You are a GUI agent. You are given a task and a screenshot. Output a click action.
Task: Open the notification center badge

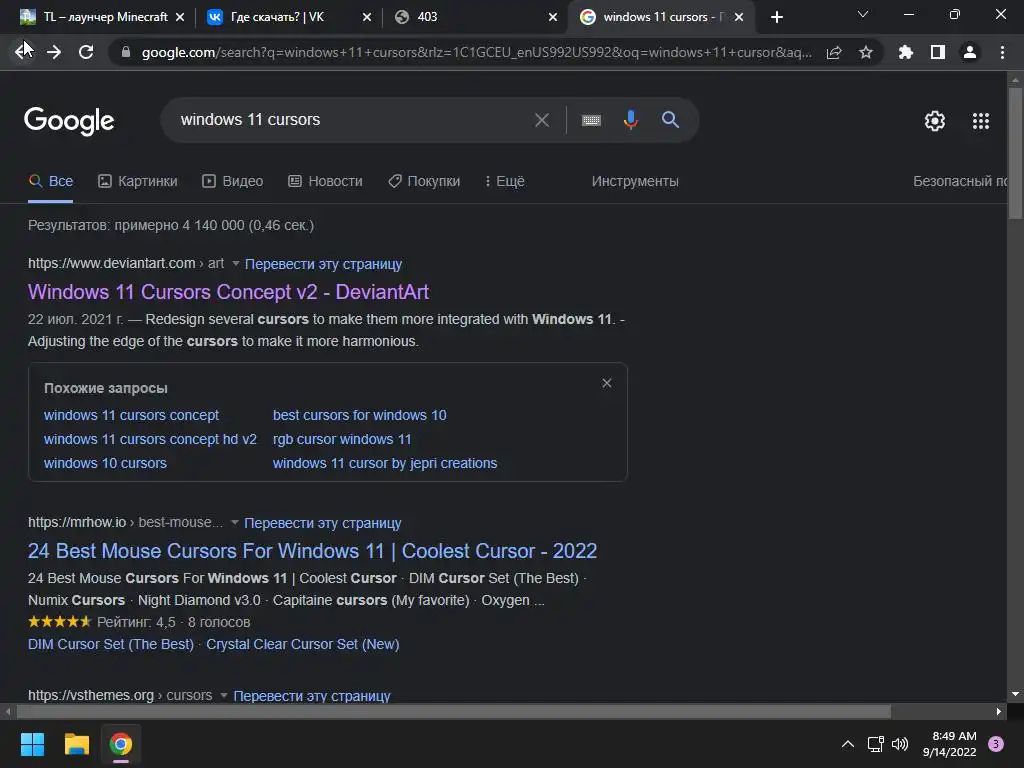click(996, 744)
